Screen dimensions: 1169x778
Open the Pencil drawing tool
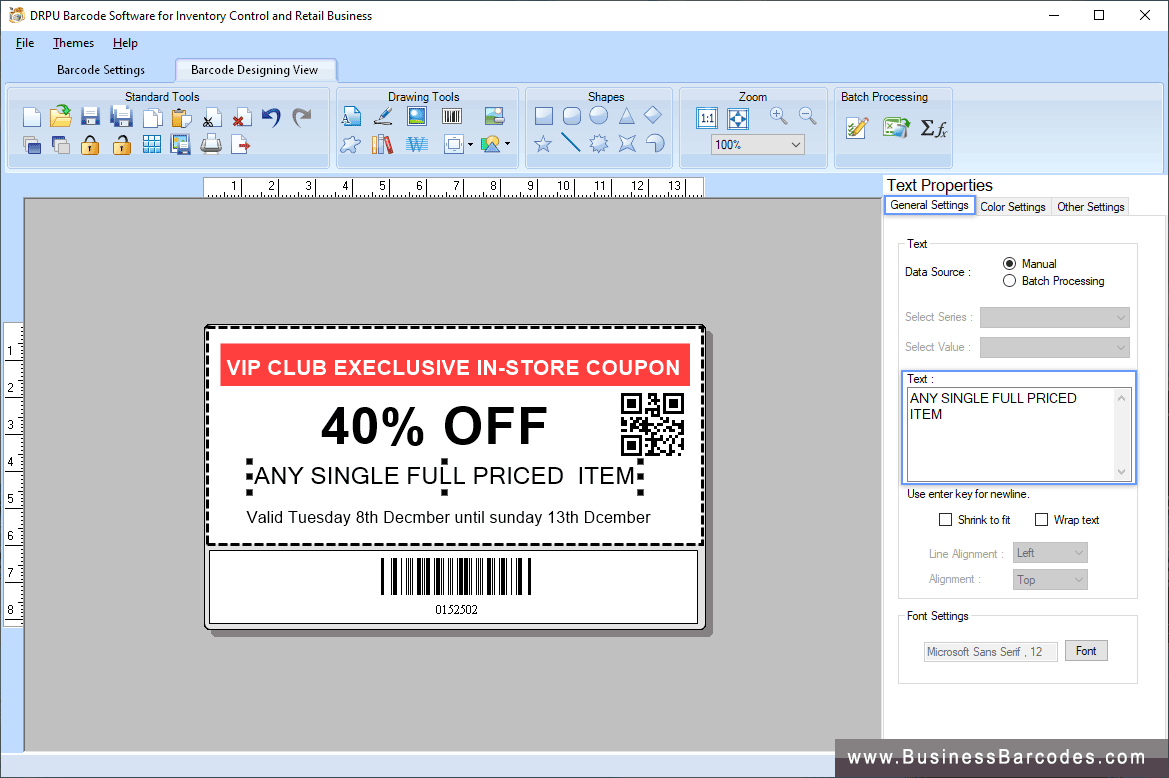pos(383,115)
